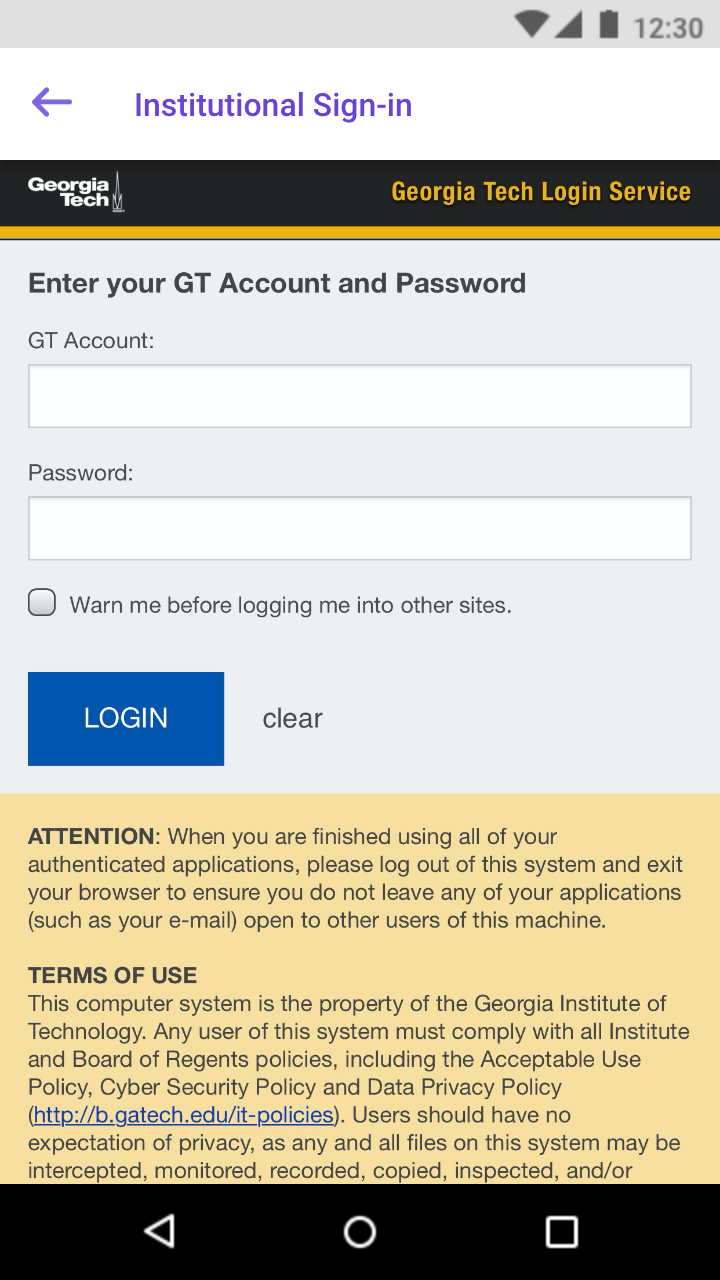The width and height of the screenshot is (720, 1280).
Task: Tap the ATTENTION notice text
Action: pos(355,878)
